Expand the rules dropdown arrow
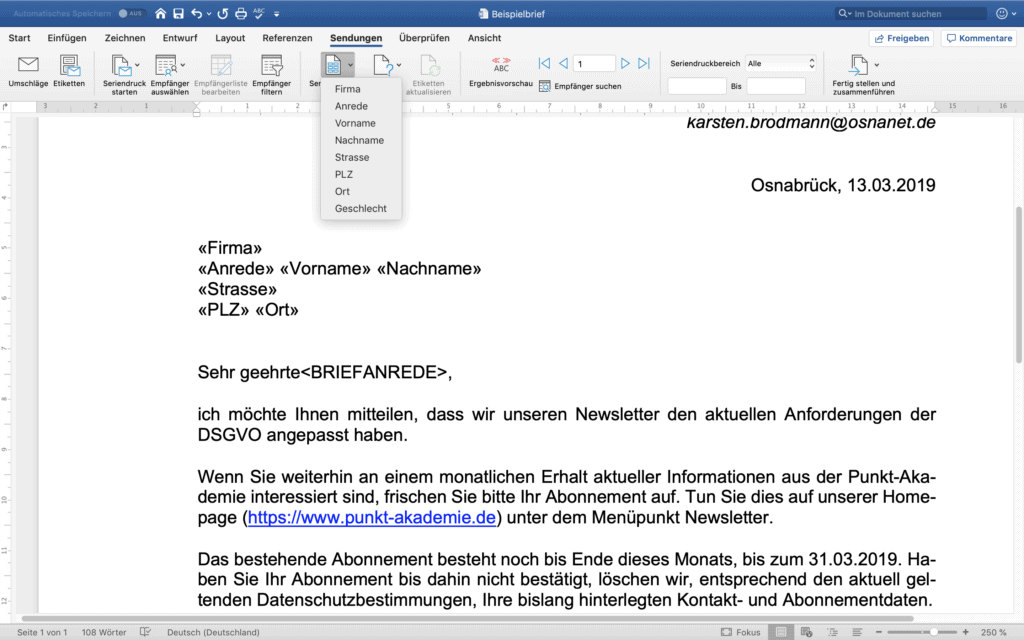The height and width of the screenshot is (640, 1024). coord(399,65)
